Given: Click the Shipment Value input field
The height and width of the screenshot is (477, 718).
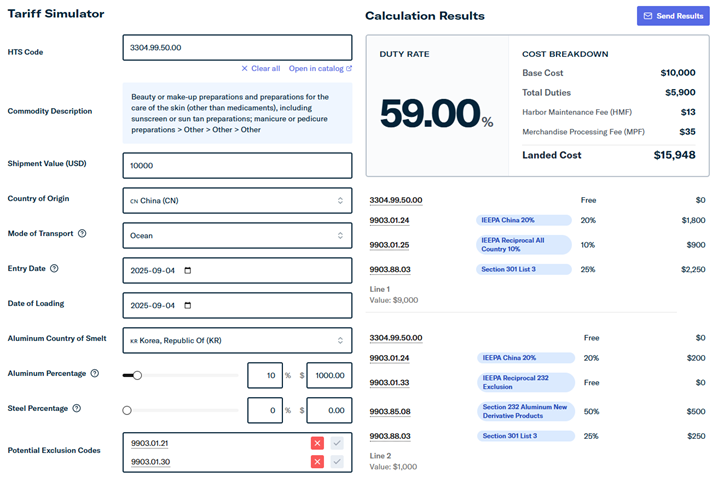Looking at the screenshot, I should [237, 166].
